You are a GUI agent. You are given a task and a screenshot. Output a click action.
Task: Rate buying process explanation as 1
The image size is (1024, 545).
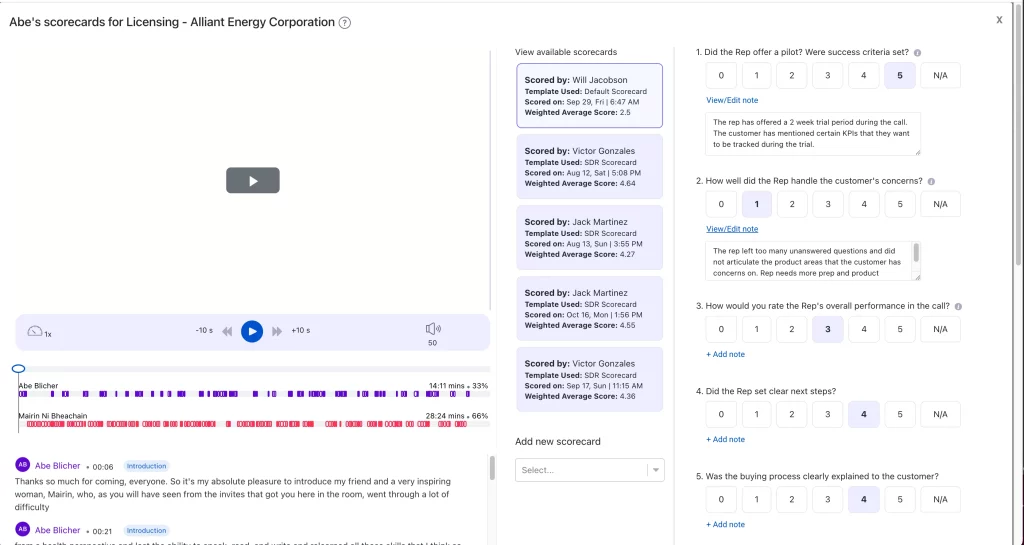(756, 499)
